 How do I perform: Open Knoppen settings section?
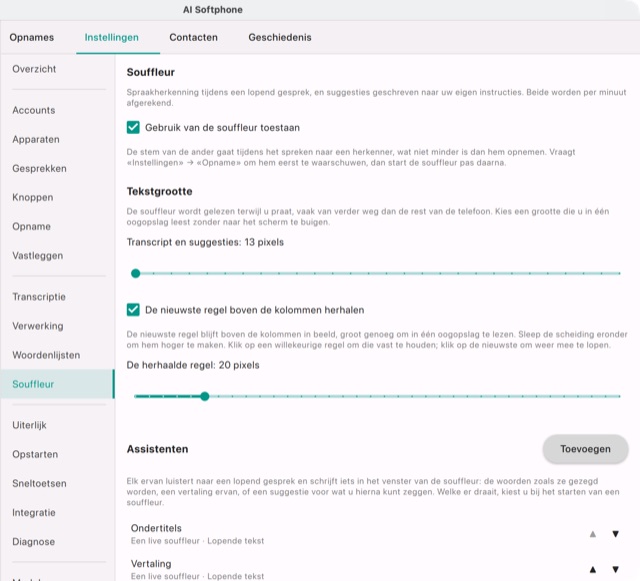(57, 197)
